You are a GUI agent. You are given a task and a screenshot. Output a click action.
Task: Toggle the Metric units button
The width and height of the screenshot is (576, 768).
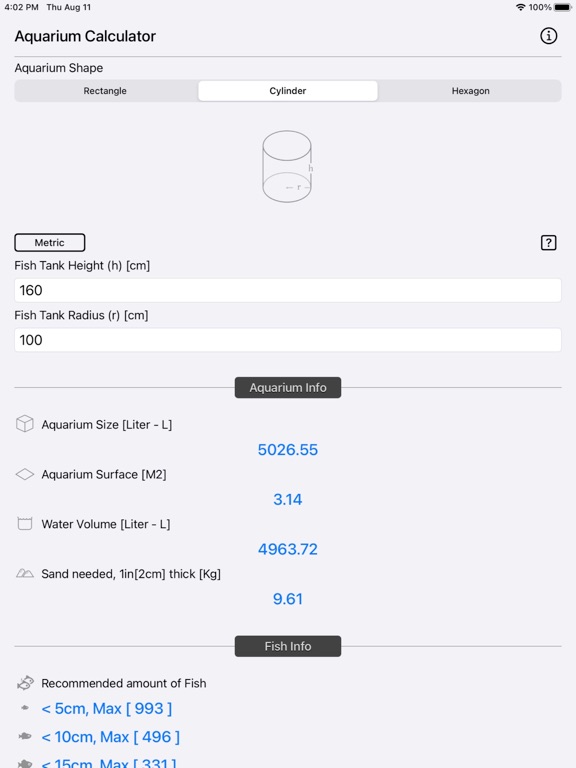(49, 242)
